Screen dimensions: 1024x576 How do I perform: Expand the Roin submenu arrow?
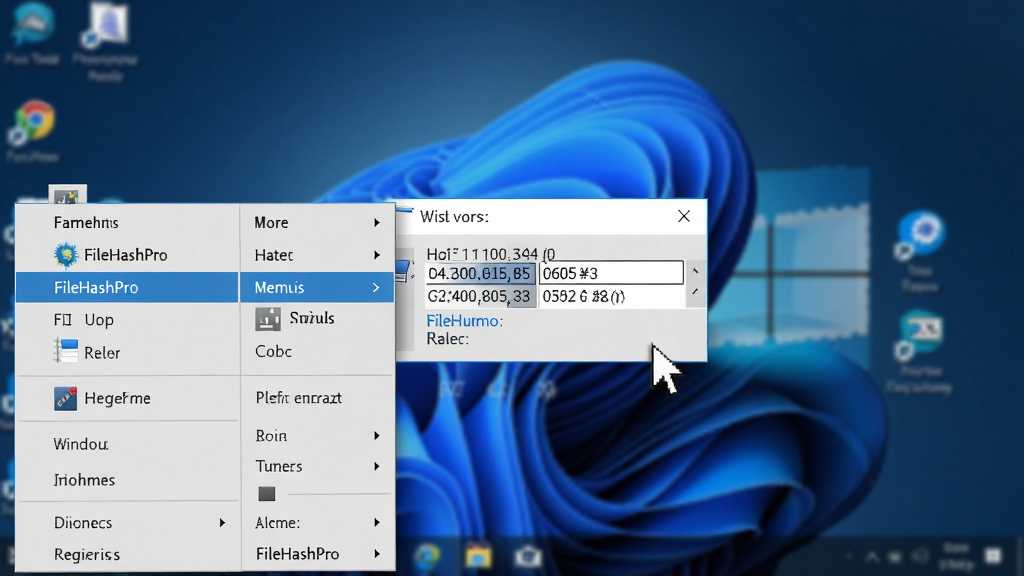coord(377,436)
